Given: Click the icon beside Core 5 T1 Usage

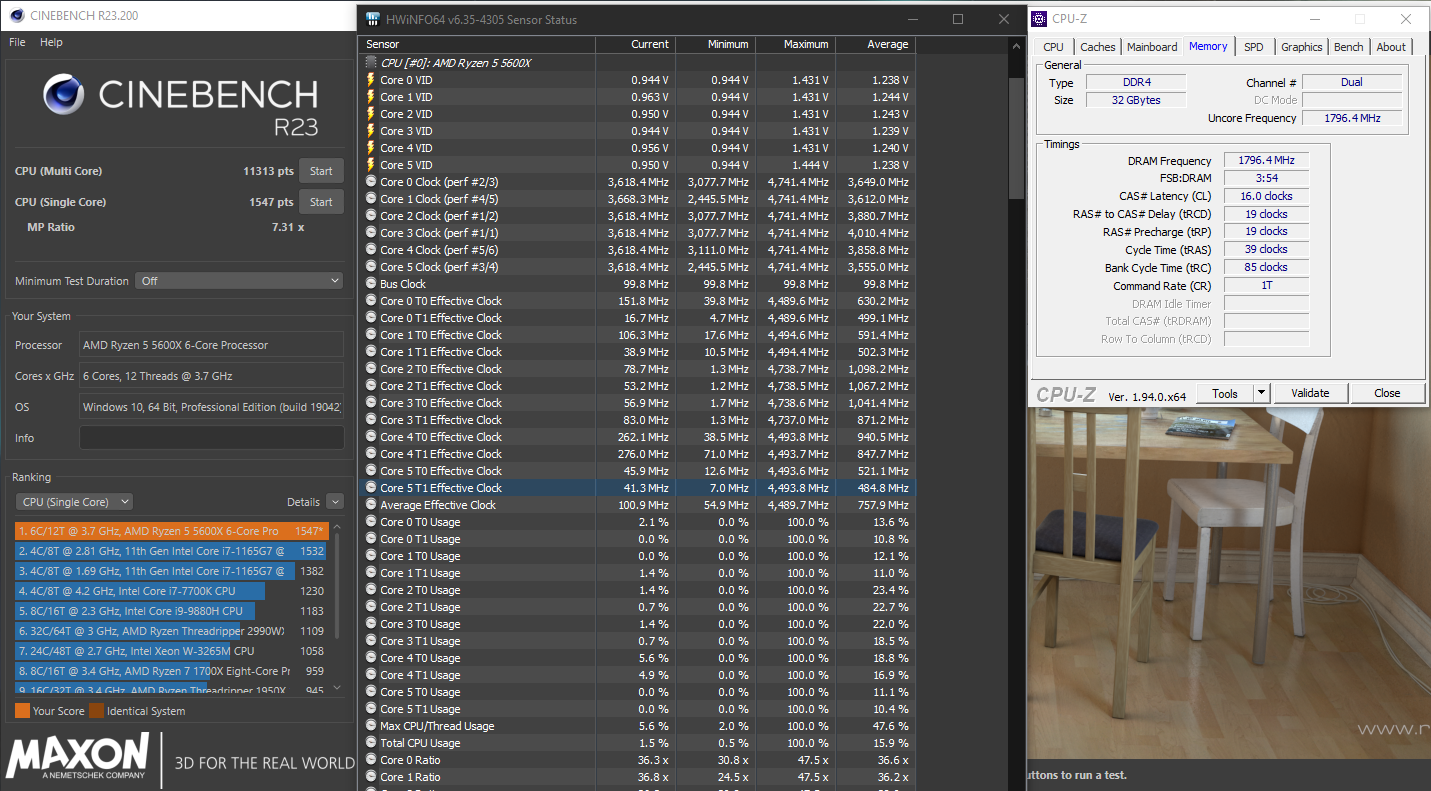Looking at the screenshot, I should pos(371,709).
